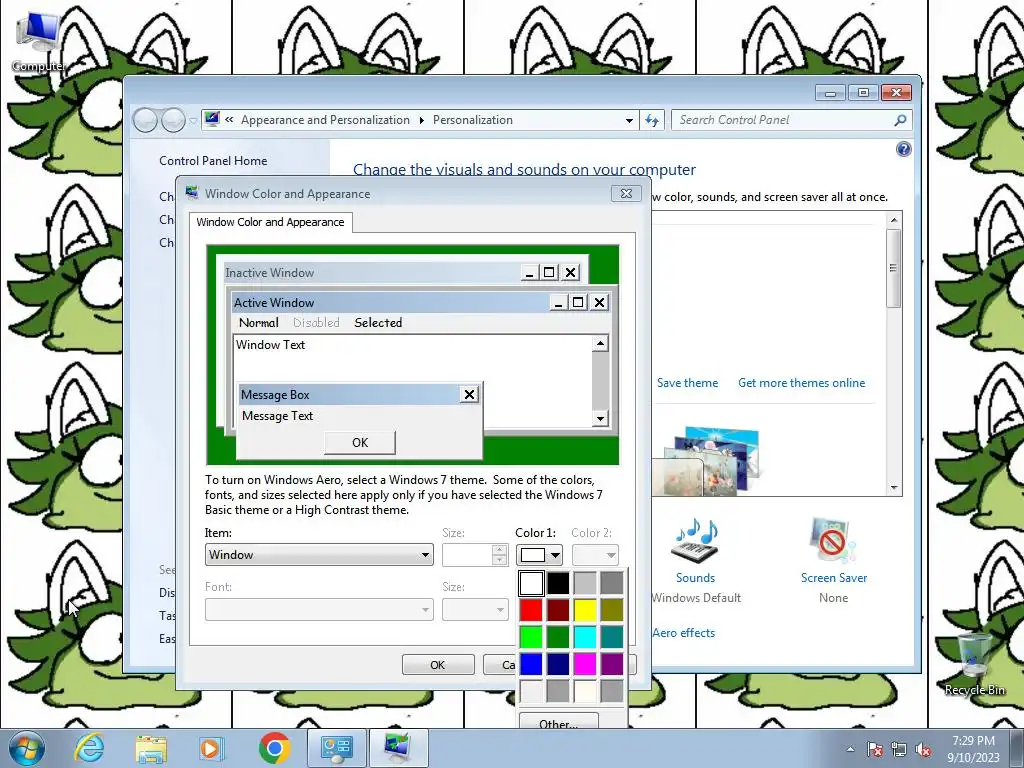1024x768 pixels.
Task: Open recent pages dropdown next to Forward
Action: pos(193,121)
